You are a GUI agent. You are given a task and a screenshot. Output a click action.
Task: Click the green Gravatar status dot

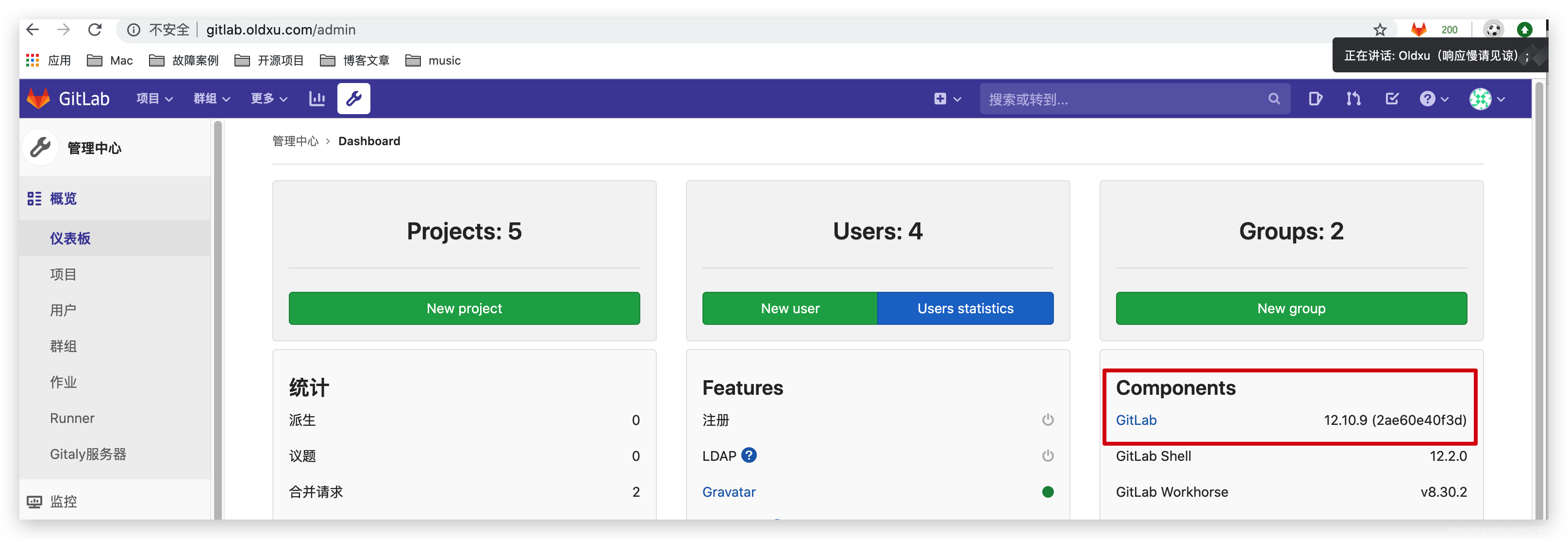[1047, 491]
